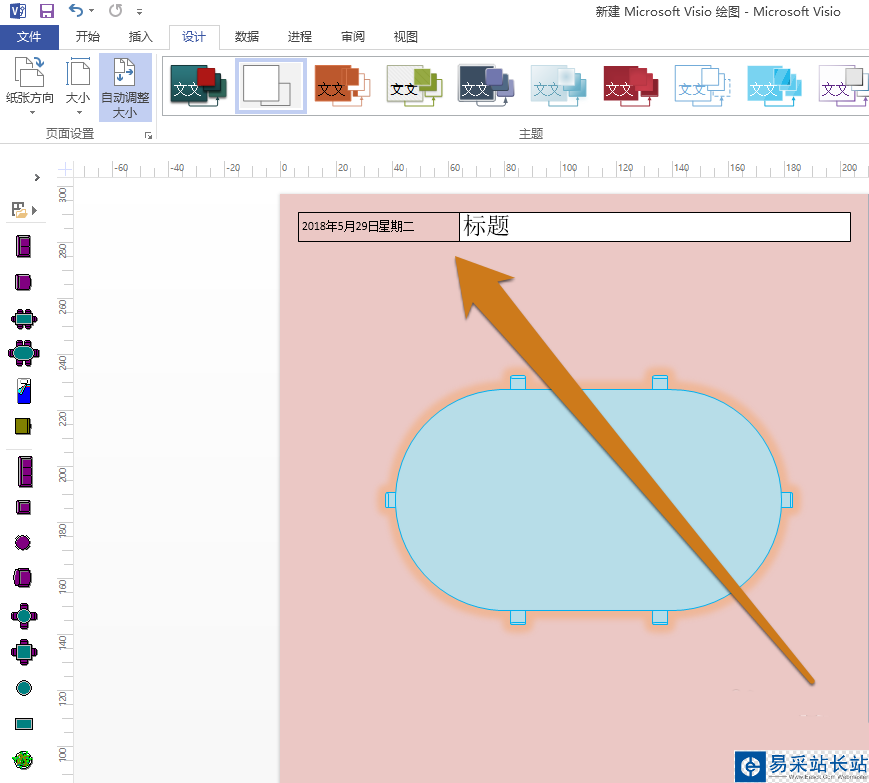The height and width of the screenshot is (783, 869).
Task: Select the round table with four chairs
Action: click(x=24, y=616)
